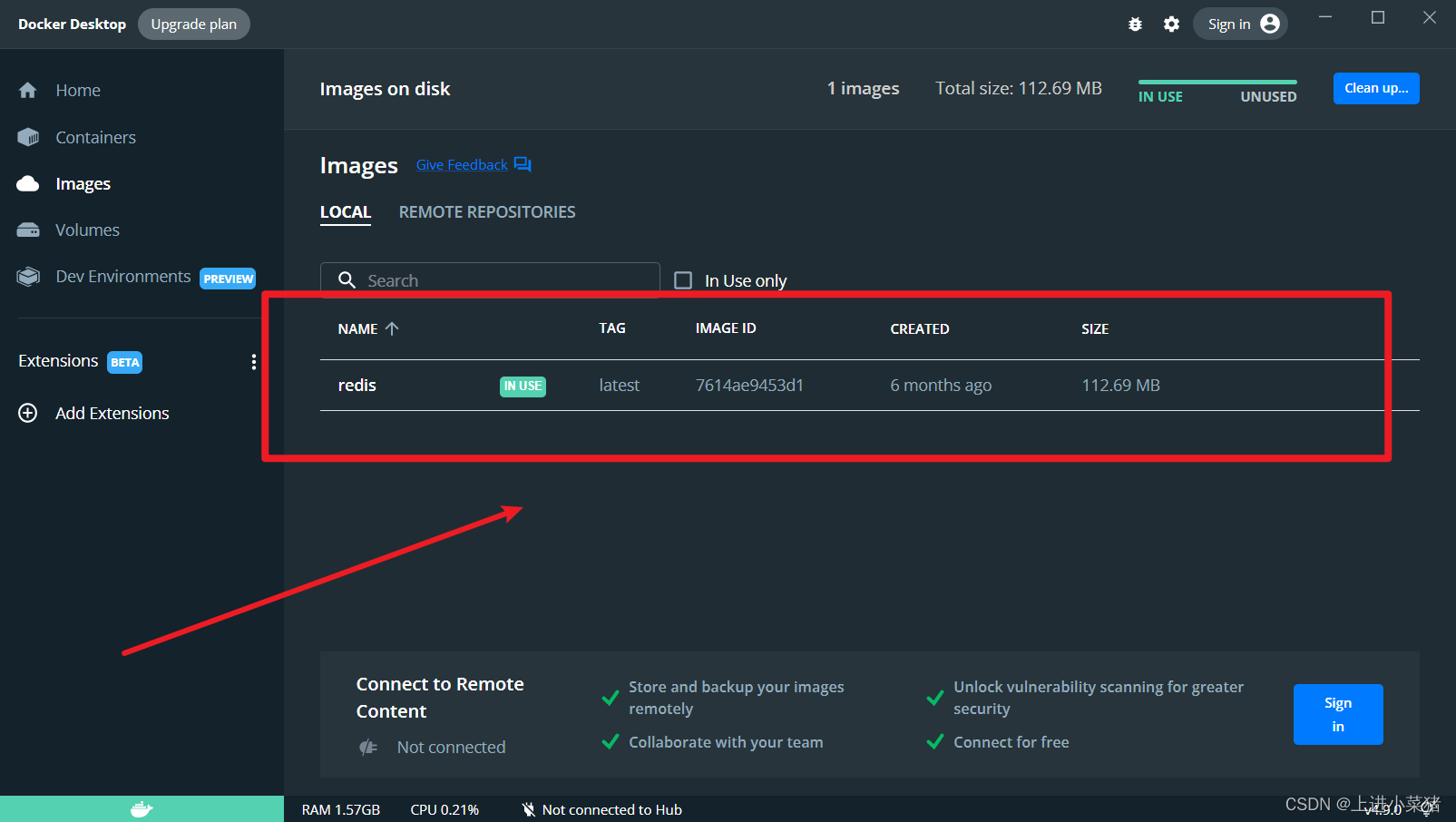Maximize the Docker Desktop window
1456x822 pixels.
point(1378,17)
